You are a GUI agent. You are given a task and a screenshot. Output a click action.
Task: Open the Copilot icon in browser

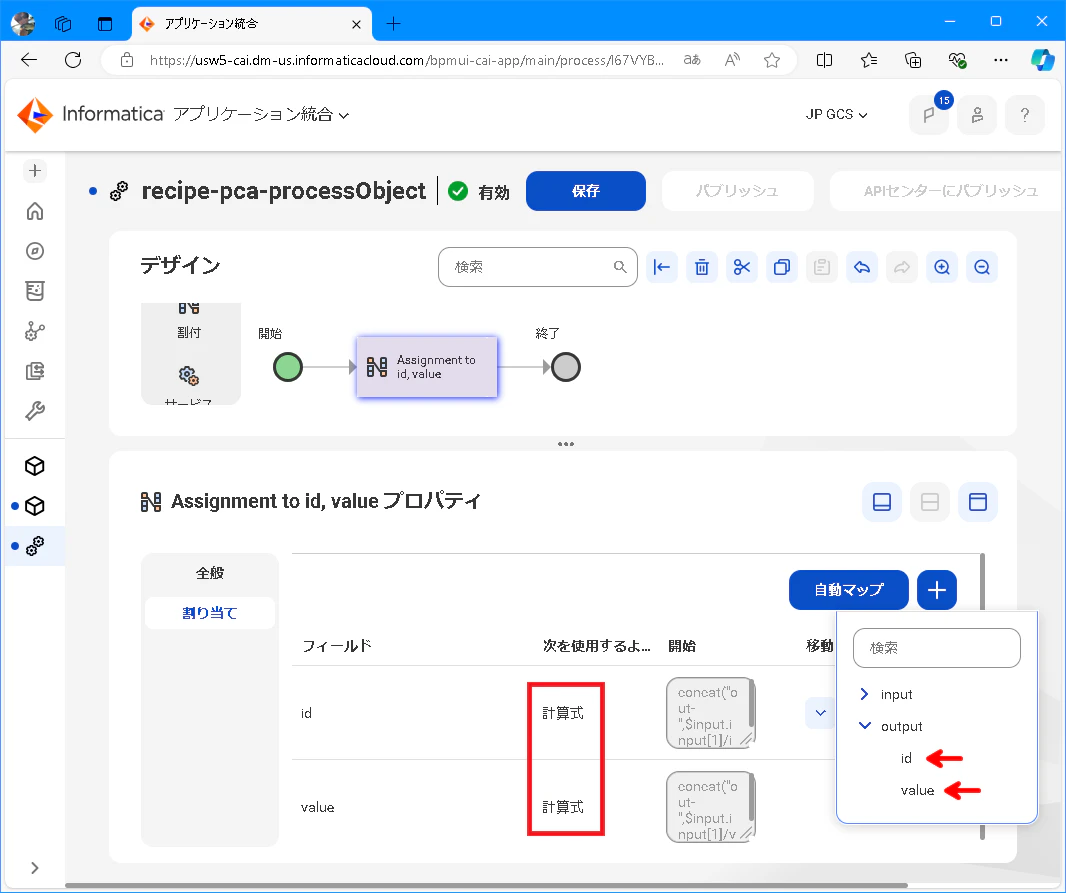coord(1042,60)
